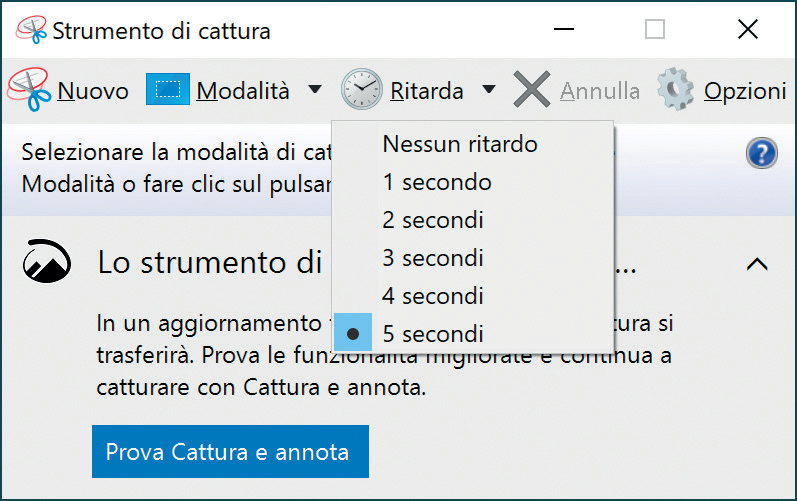797x501 pixels.
Task: Click the blue rectangle Modalità icon
Action: (x=168, y=89)
